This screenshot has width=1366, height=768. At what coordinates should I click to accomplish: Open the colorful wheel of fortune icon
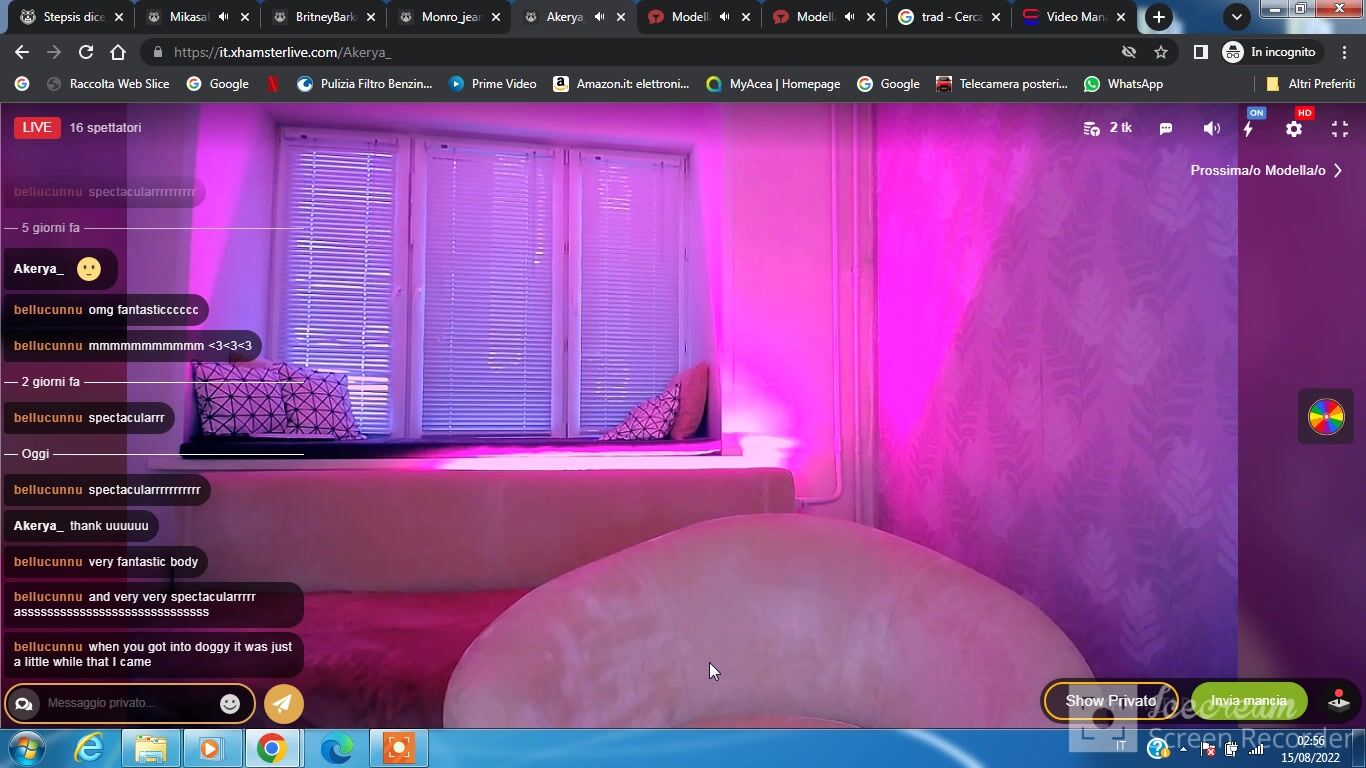[x=1326, y=416]
